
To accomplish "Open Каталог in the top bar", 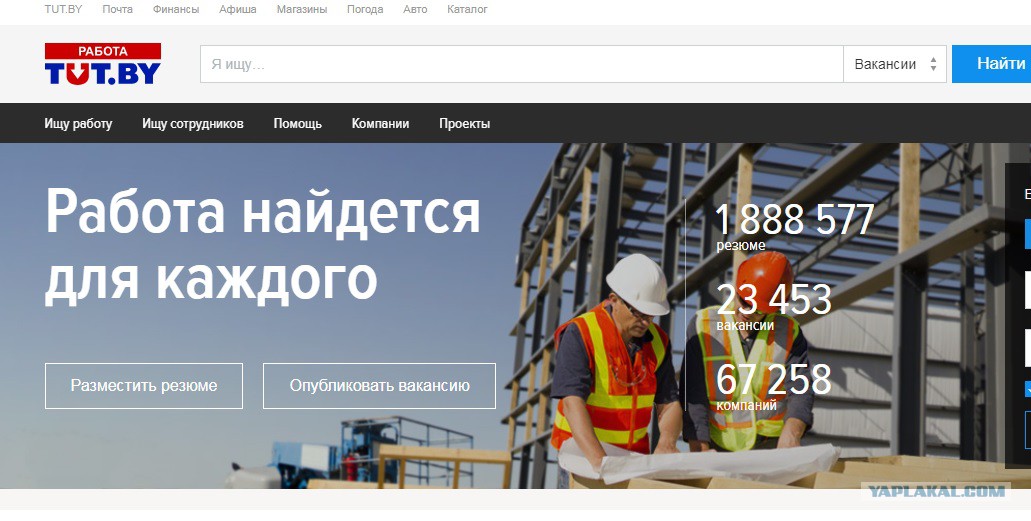I will click(x=467, y=9).
